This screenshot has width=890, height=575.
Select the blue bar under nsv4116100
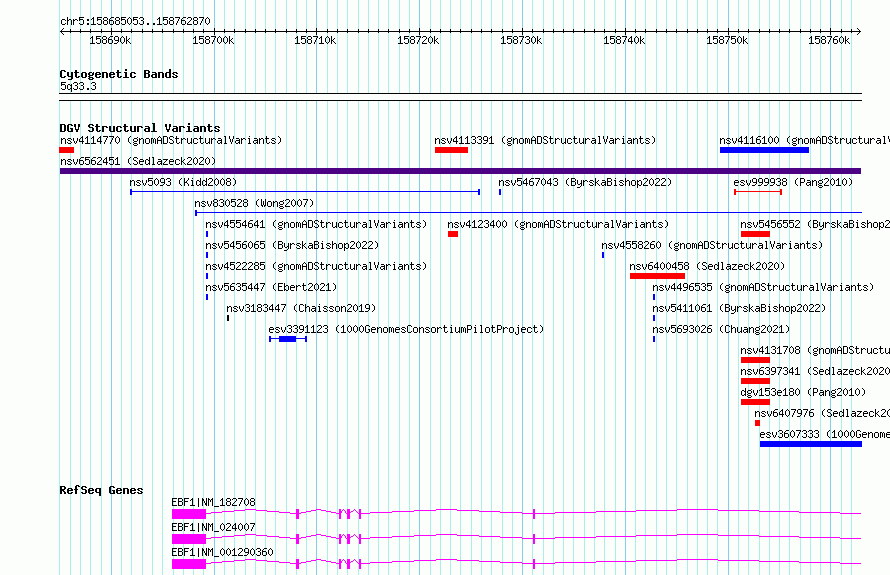pos(764,150)
